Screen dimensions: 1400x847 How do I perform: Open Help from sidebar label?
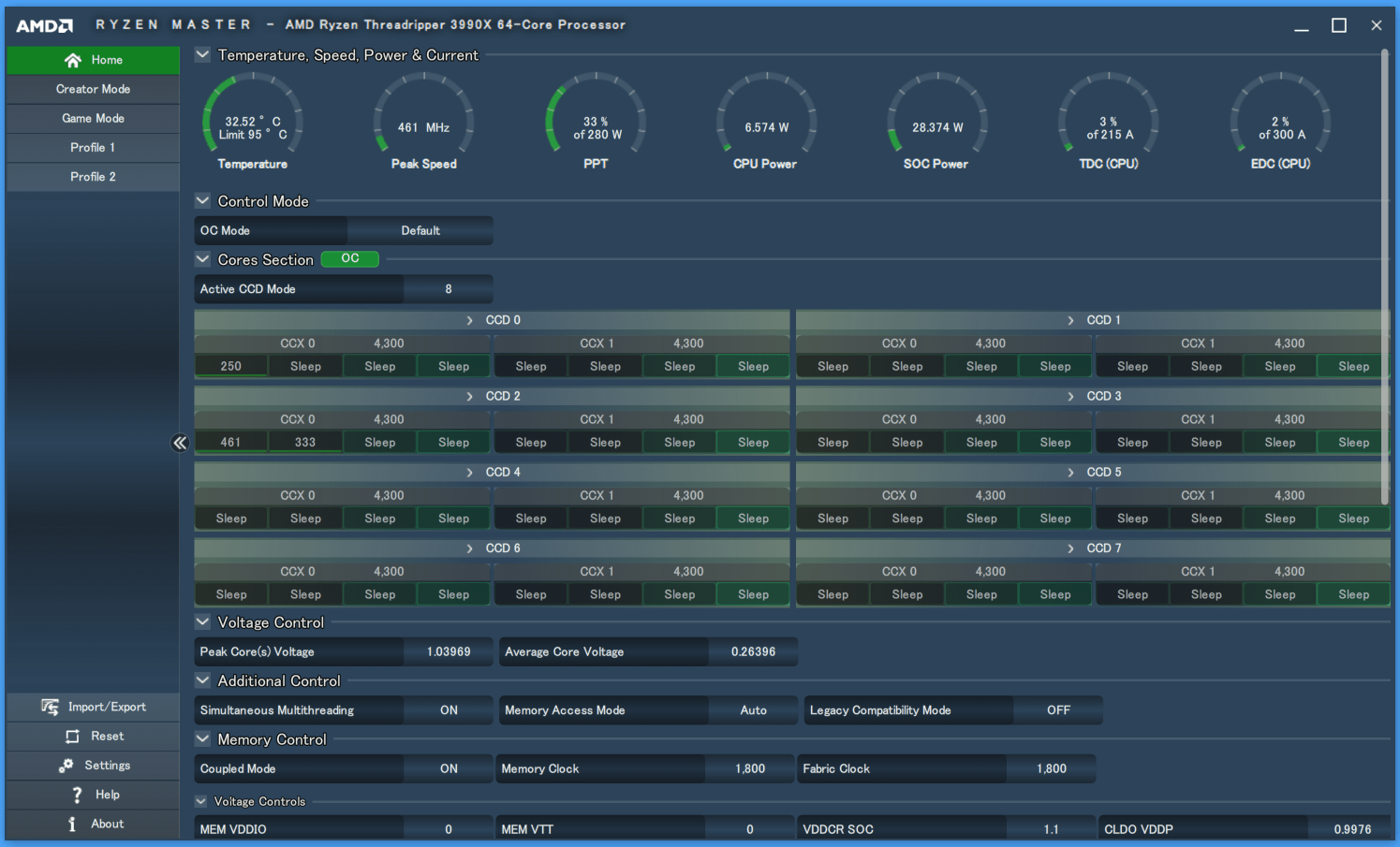tap(108, 795)
